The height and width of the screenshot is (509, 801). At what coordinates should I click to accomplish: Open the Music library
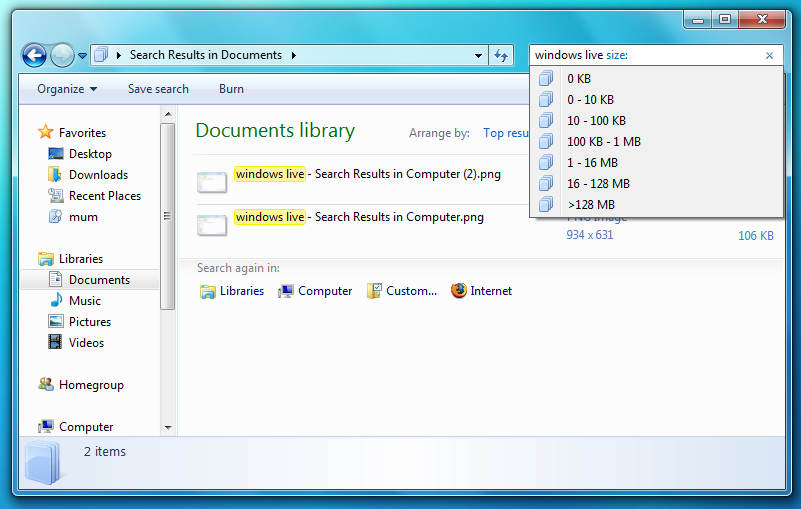tap(85, 300)
